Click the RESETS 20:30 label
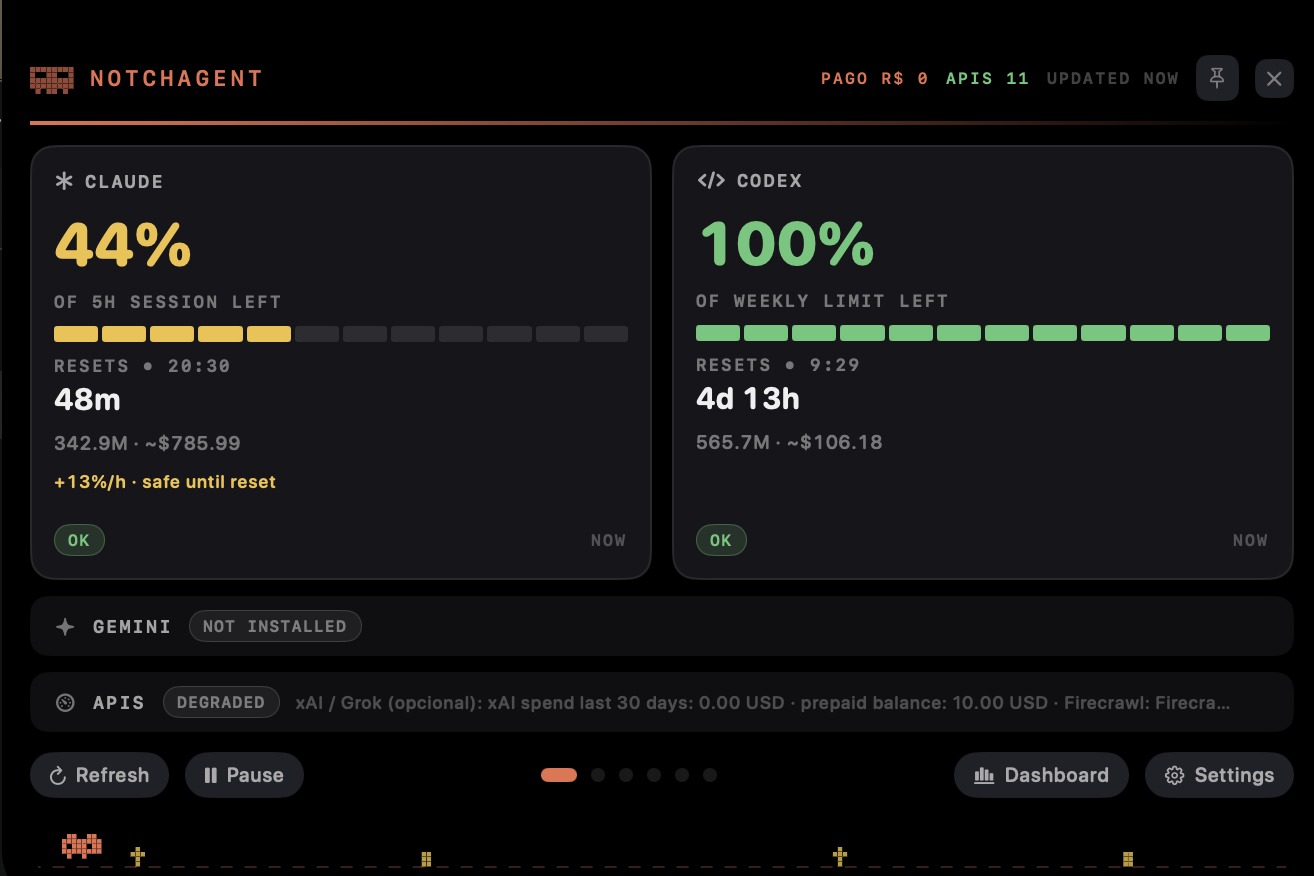This screenshot has height=876, width=1314. (x=142, y=366)
